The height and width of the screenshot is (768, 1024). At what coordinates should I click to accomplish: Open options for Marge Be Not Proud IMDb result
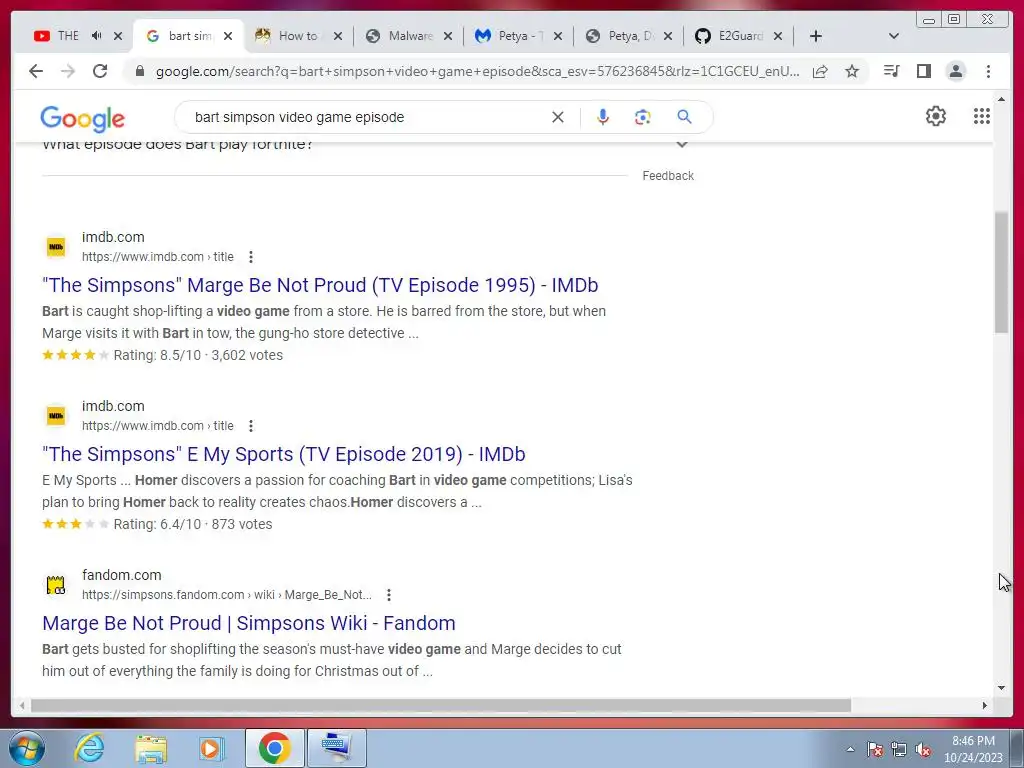(x=251, y=257)
